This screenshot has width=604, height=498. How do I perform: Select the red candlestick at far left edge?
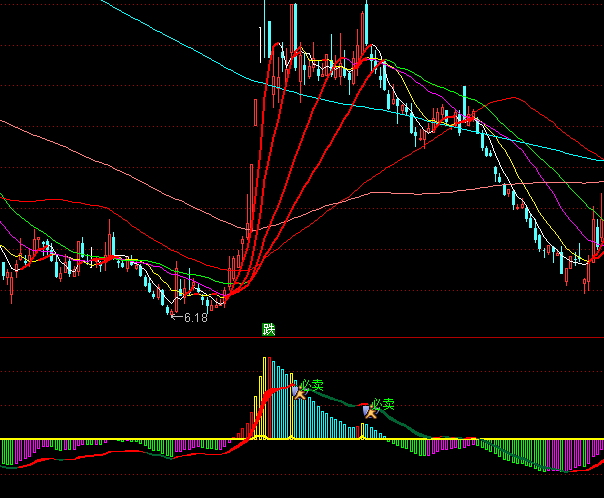(x=11, y=285)
